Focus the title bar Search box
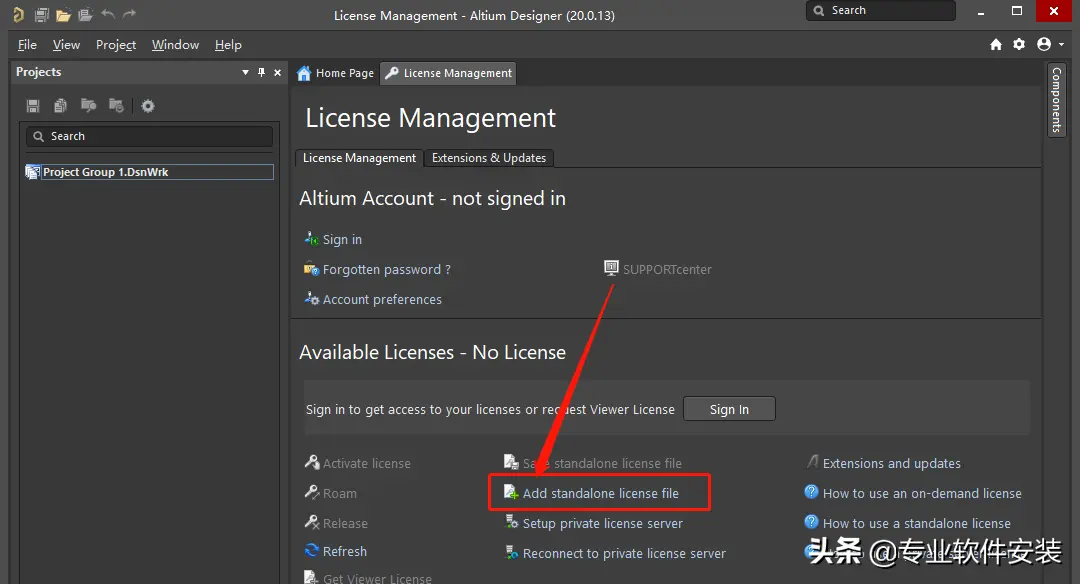 880,10
